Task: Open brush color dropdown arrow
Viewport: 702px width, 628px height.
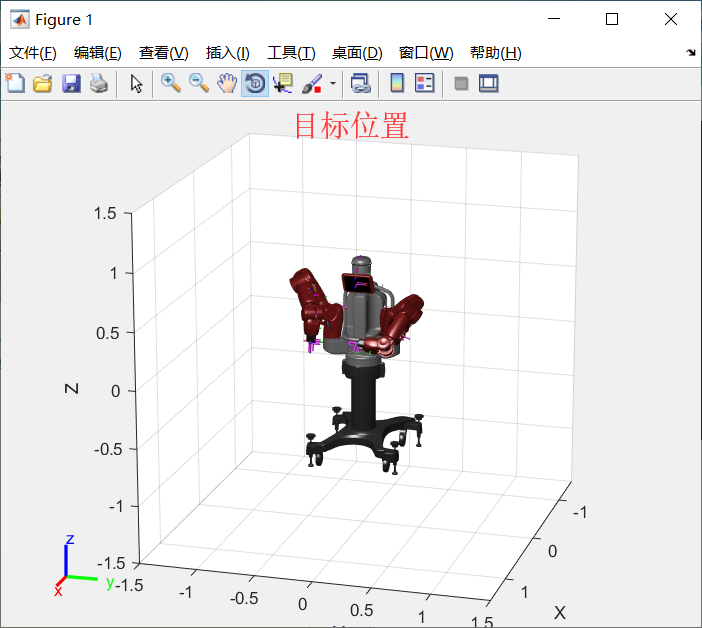Action: point(333,83)
